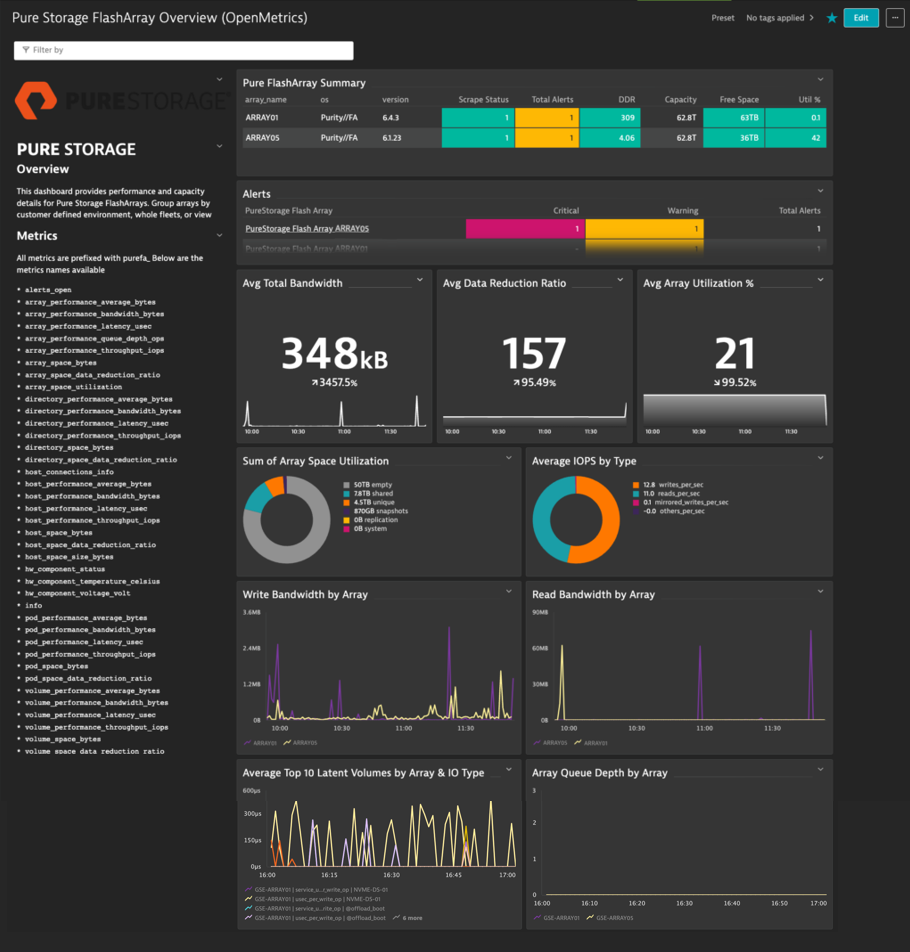This screenshot has width=910, height=952.
Task: Toggle ARRAY05 series in Read Bandwidth legend
Action: pyautogui.click(x=550, y=743)
